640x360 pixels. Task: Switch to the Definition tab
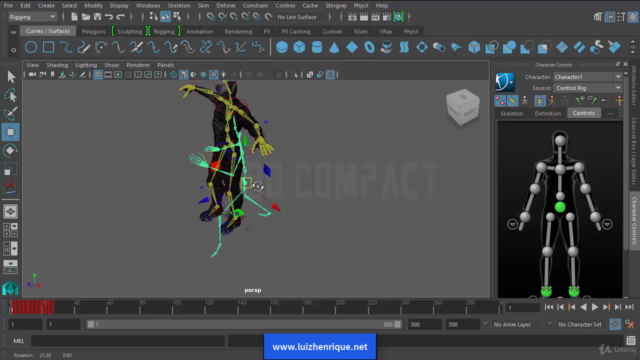pos(548,113)
